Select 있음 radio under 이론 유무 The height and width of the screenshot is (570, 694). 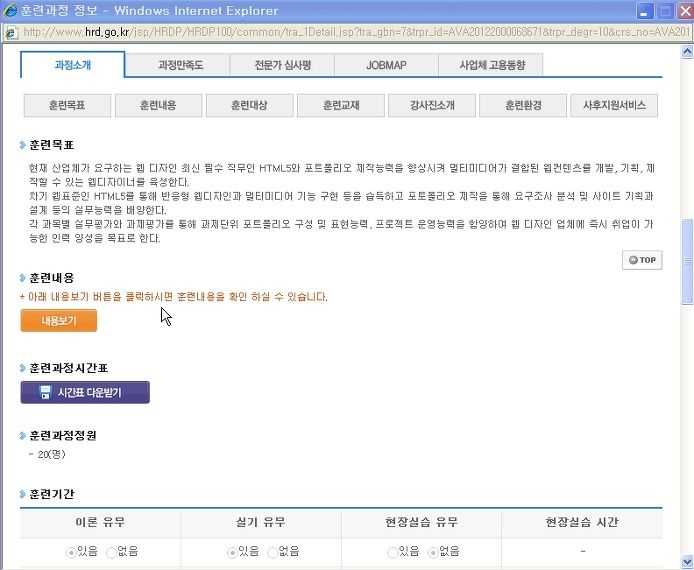(71, 552)
